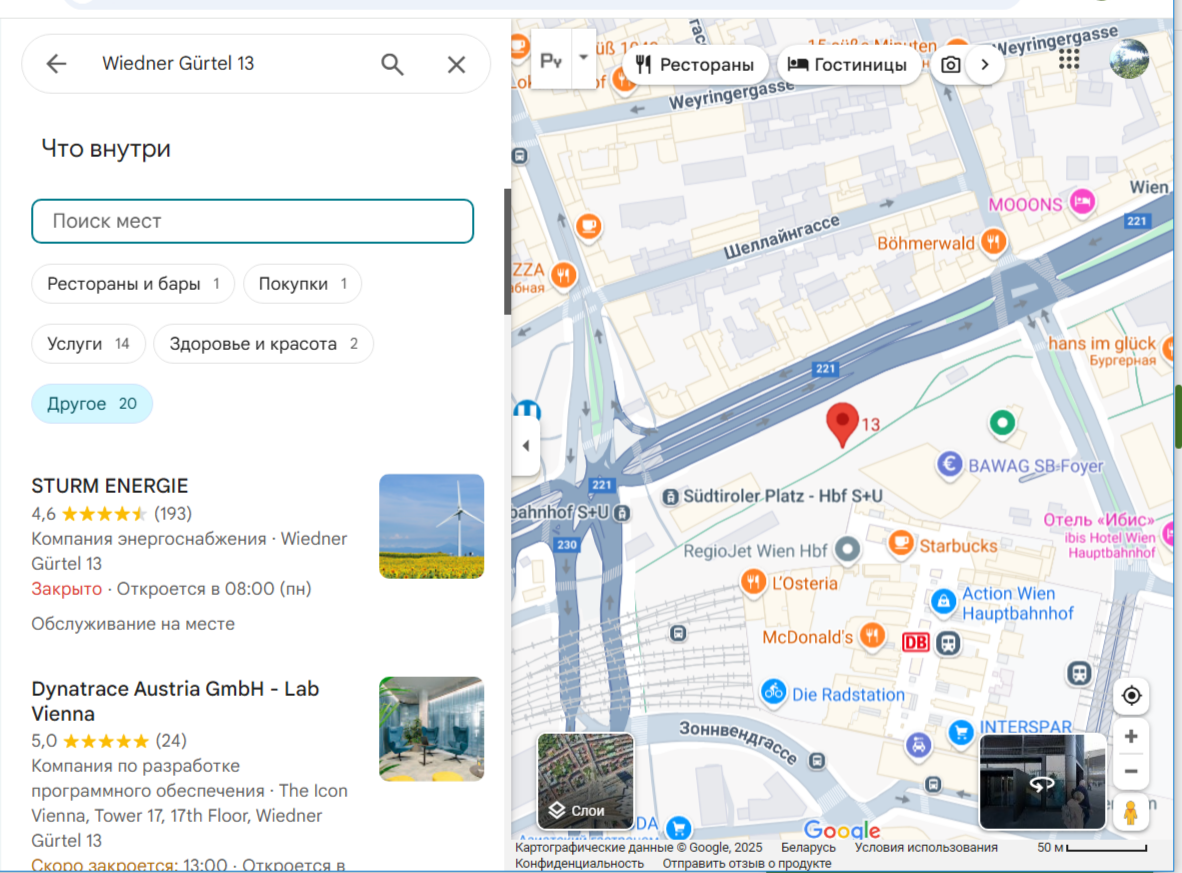This screenshot has width=1182, height=873.
Task: Select the green circle map marker
Action: coord(1002,422)
